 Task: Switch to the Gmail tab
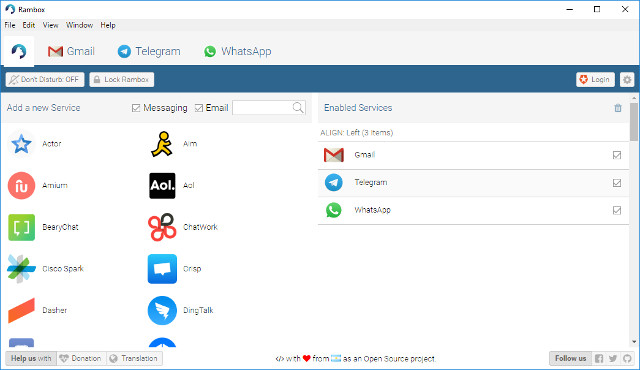(x=71, y=51)
